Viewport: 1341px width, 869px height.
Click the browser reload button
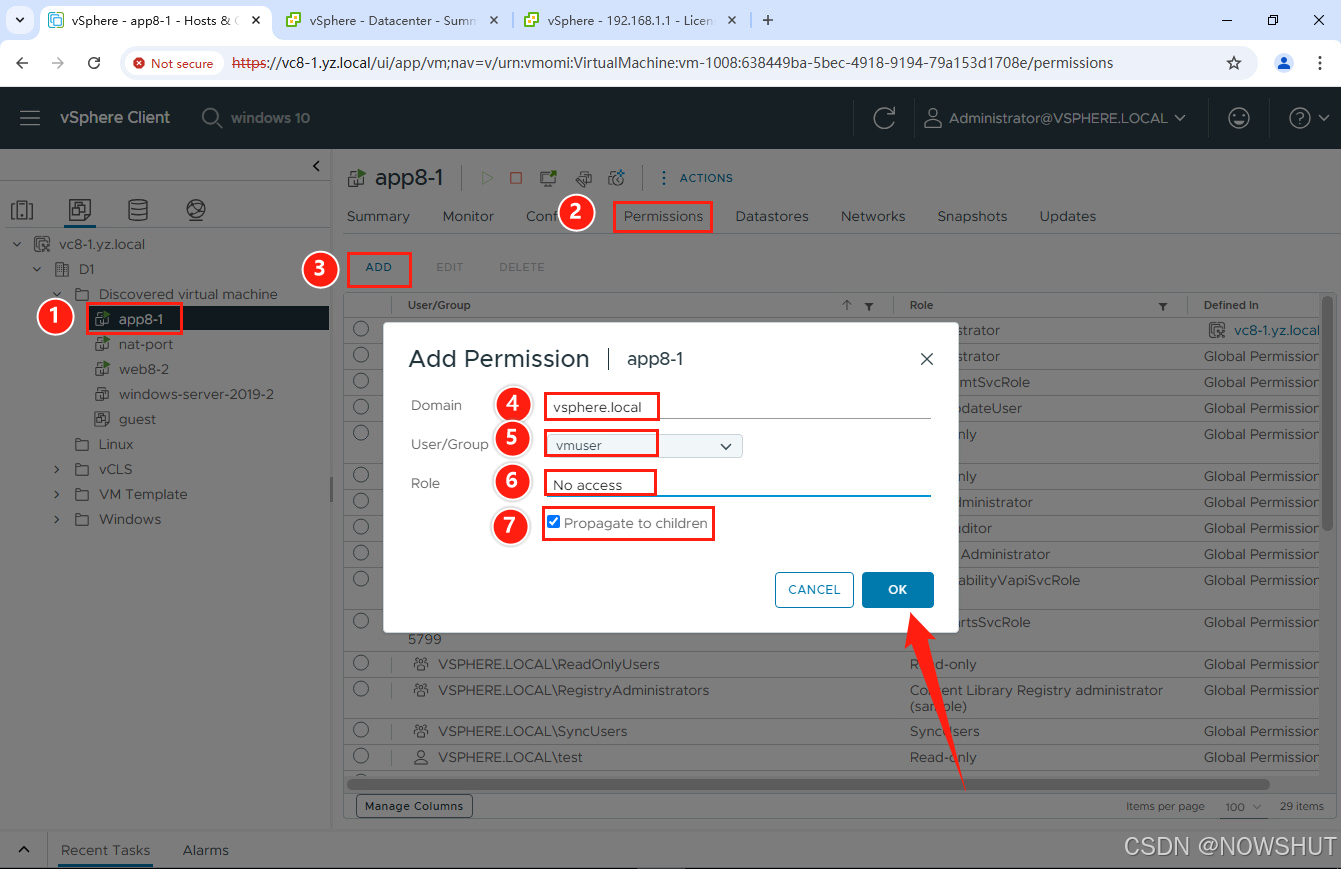pos(94,63)
